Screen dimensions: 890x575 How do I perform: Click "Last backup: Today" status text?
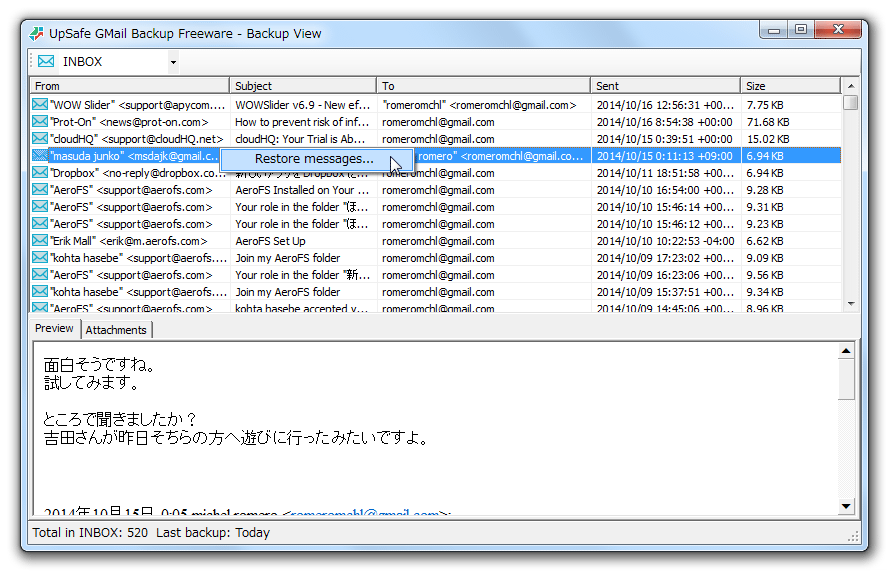point(213,532)
